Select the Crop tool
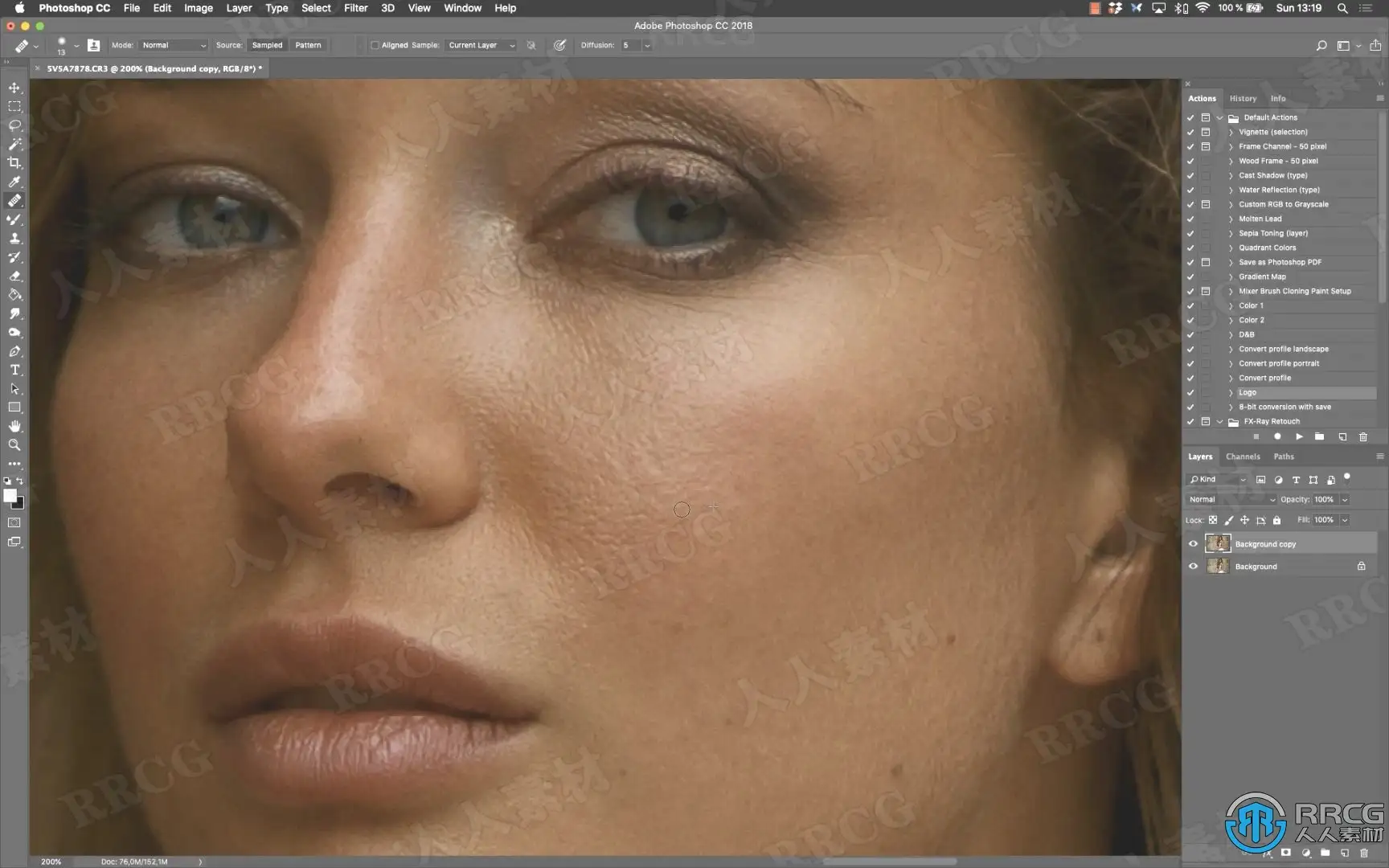Viewport: 1389px width, 868px height. pyautogui.click(x=14, y=163)
